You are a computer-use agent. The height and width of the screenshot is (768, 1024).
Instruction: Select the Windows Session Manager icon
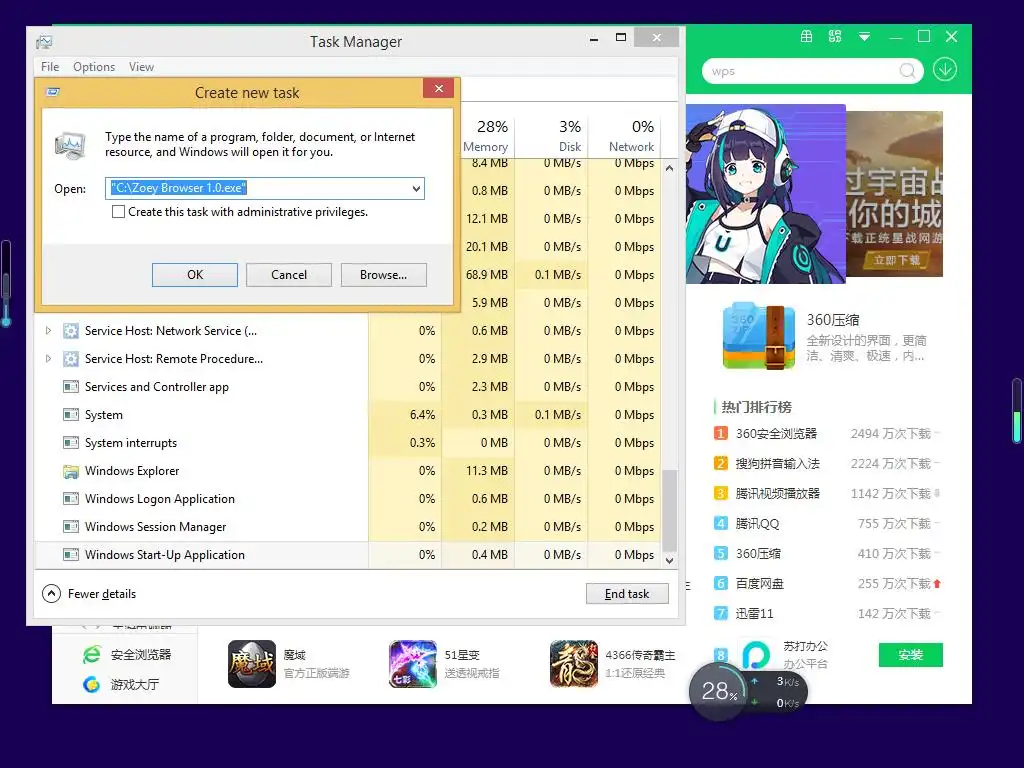click(71, 526)
